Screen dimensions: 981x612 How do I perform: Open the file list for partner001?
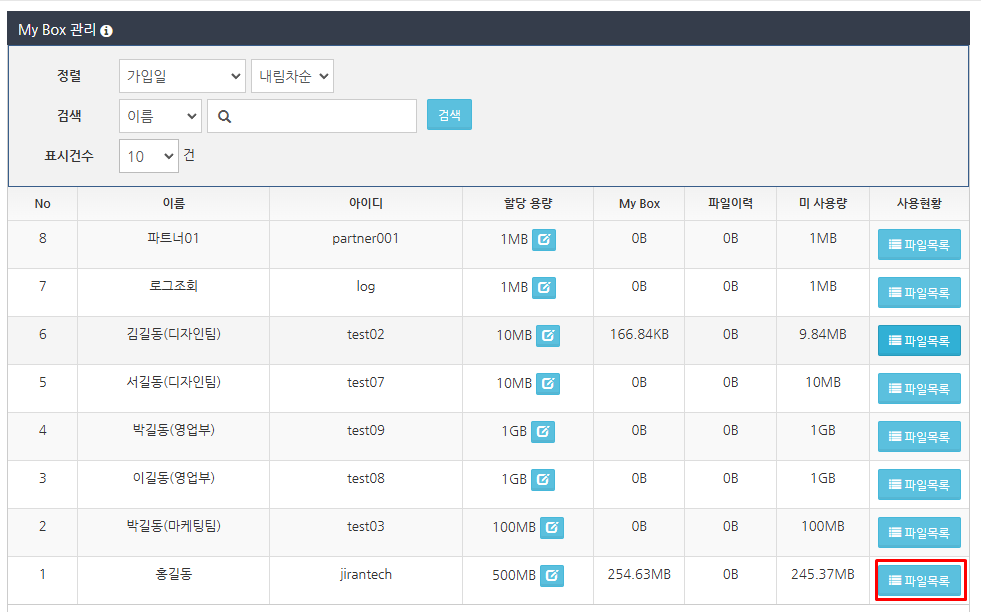pos(919,245)
